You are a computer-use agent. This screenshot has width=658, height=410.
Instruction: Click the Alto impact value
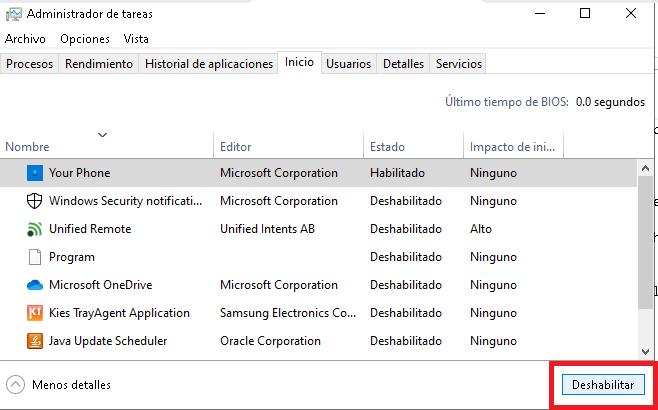(480, 229)
